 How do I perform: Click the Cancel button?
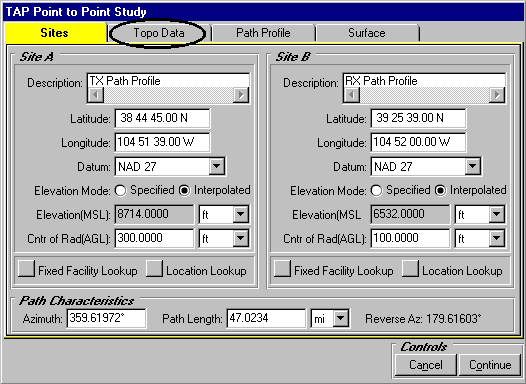426,365
